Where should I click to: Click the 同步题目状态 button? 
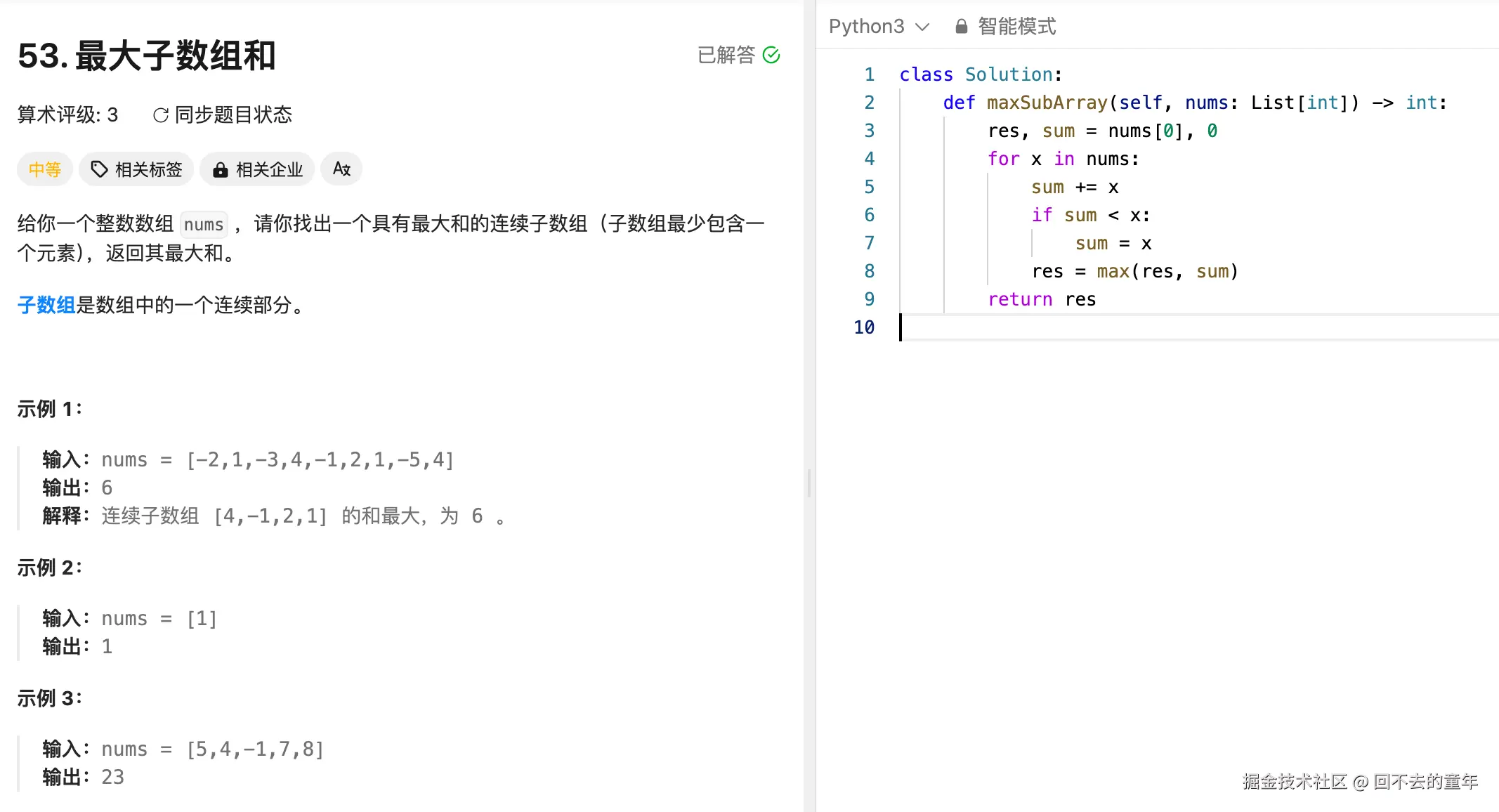(x=235, y=114)
